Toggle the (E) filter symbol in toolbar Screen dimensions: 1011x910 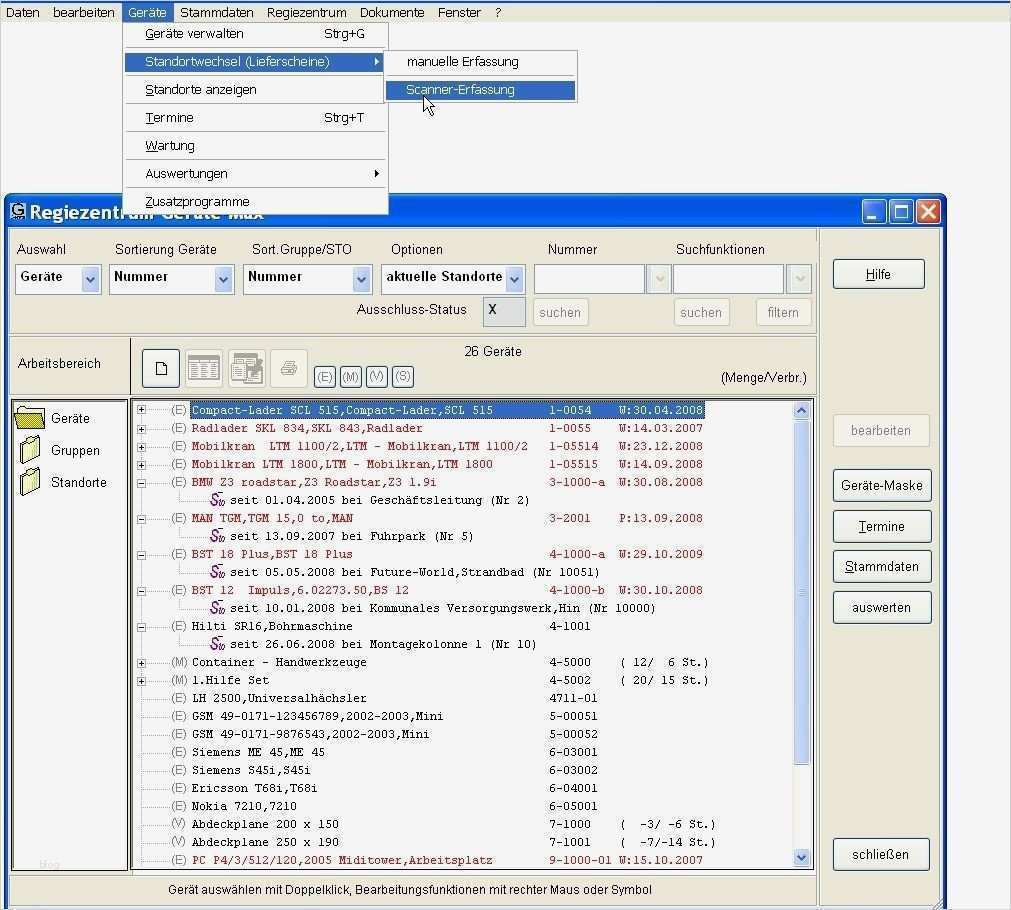point(325,377)
